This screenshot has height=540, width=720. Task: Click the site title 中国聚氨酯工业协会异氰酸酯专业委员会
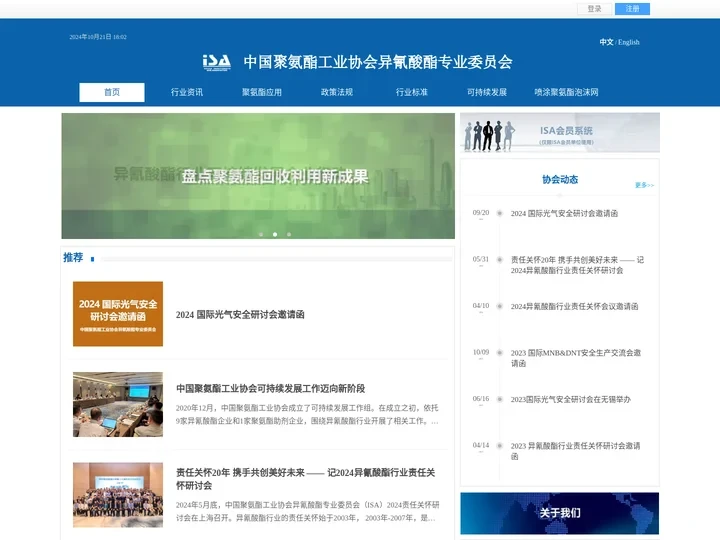click(x=378, y=62)
